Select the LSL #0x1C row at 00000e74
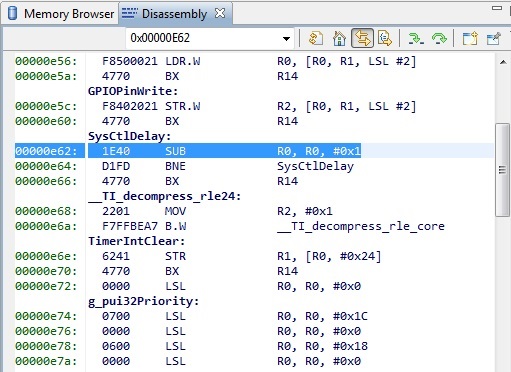This screenshot has width=511, height=372. (x=254, y=316)
